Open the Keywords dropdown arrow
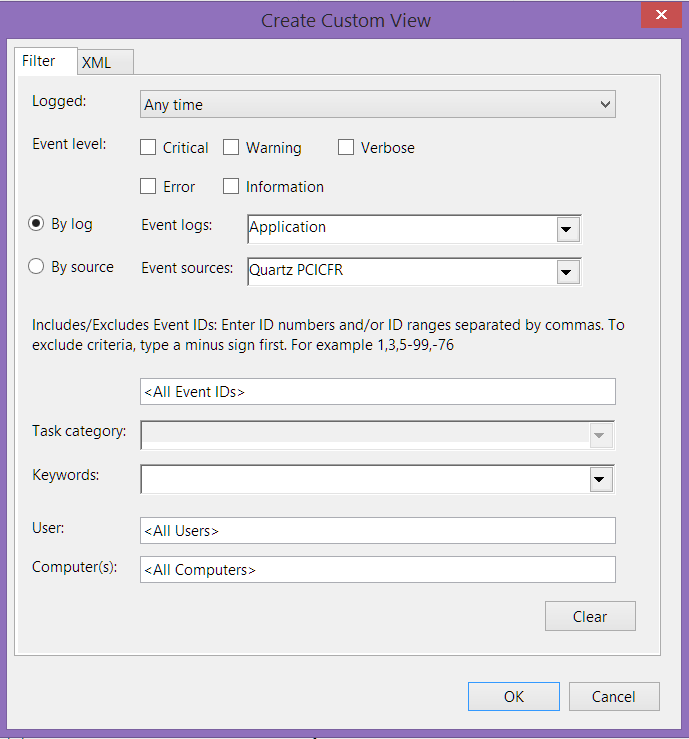689x739 pixels. click(601, 479)
